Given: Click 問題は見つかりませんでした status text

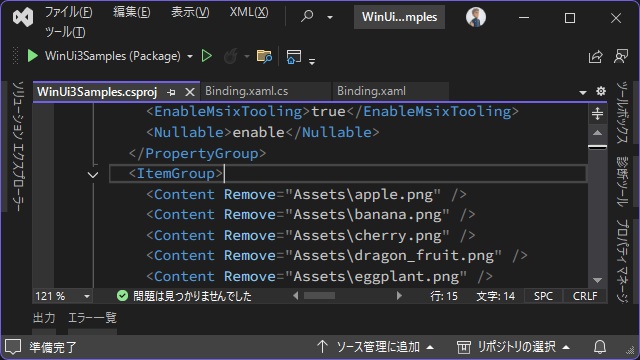Looking at the screenshot, I should (192, 296).
